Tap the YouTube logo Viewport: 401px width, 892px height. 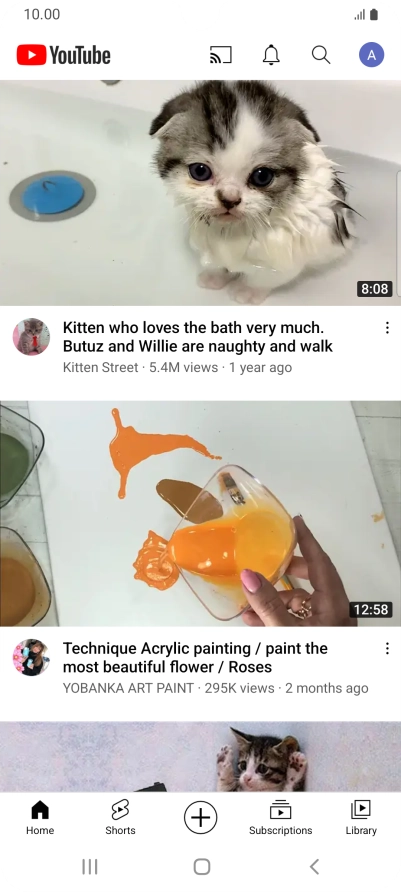(64, 55)
